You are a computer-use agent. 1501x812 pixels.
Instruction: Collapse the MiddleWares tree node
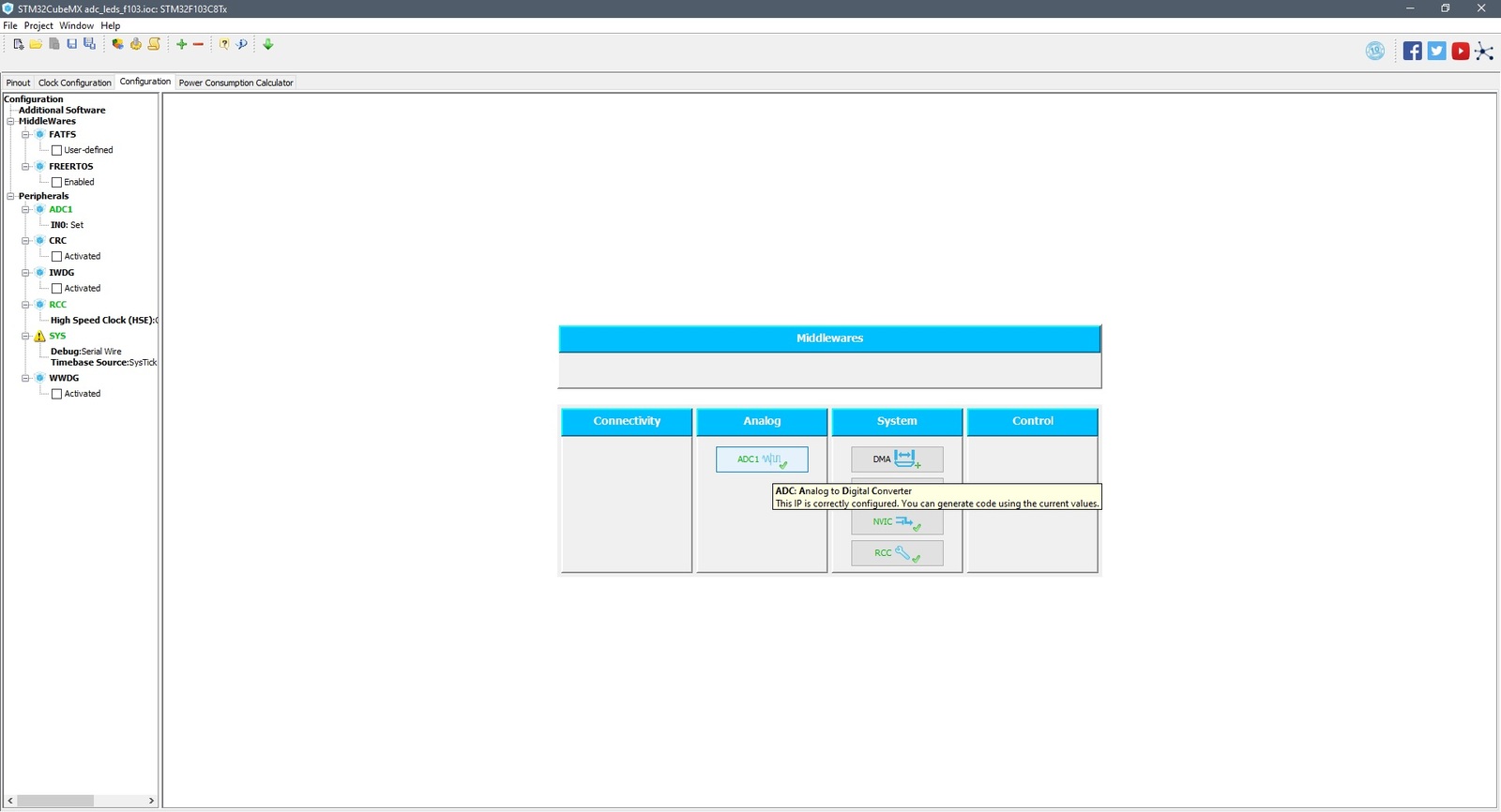coord(10,121)
